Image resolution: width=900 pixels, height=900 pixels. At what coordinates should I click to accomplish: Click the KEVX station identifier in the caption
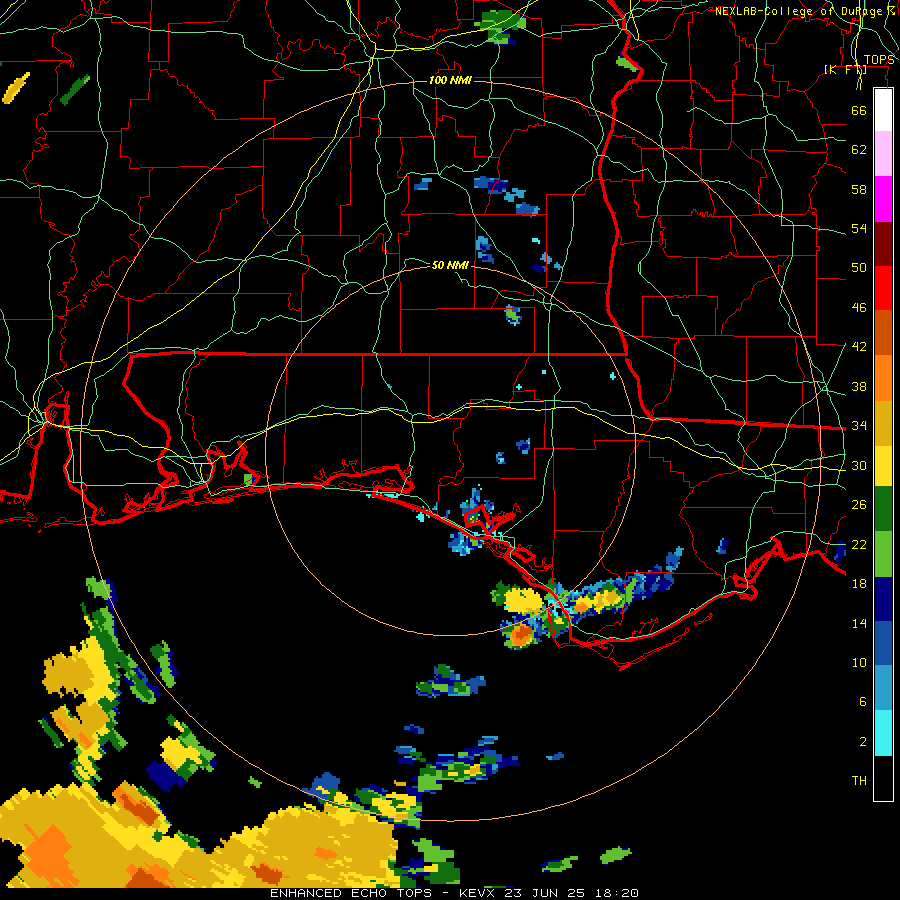click(478, 893)
